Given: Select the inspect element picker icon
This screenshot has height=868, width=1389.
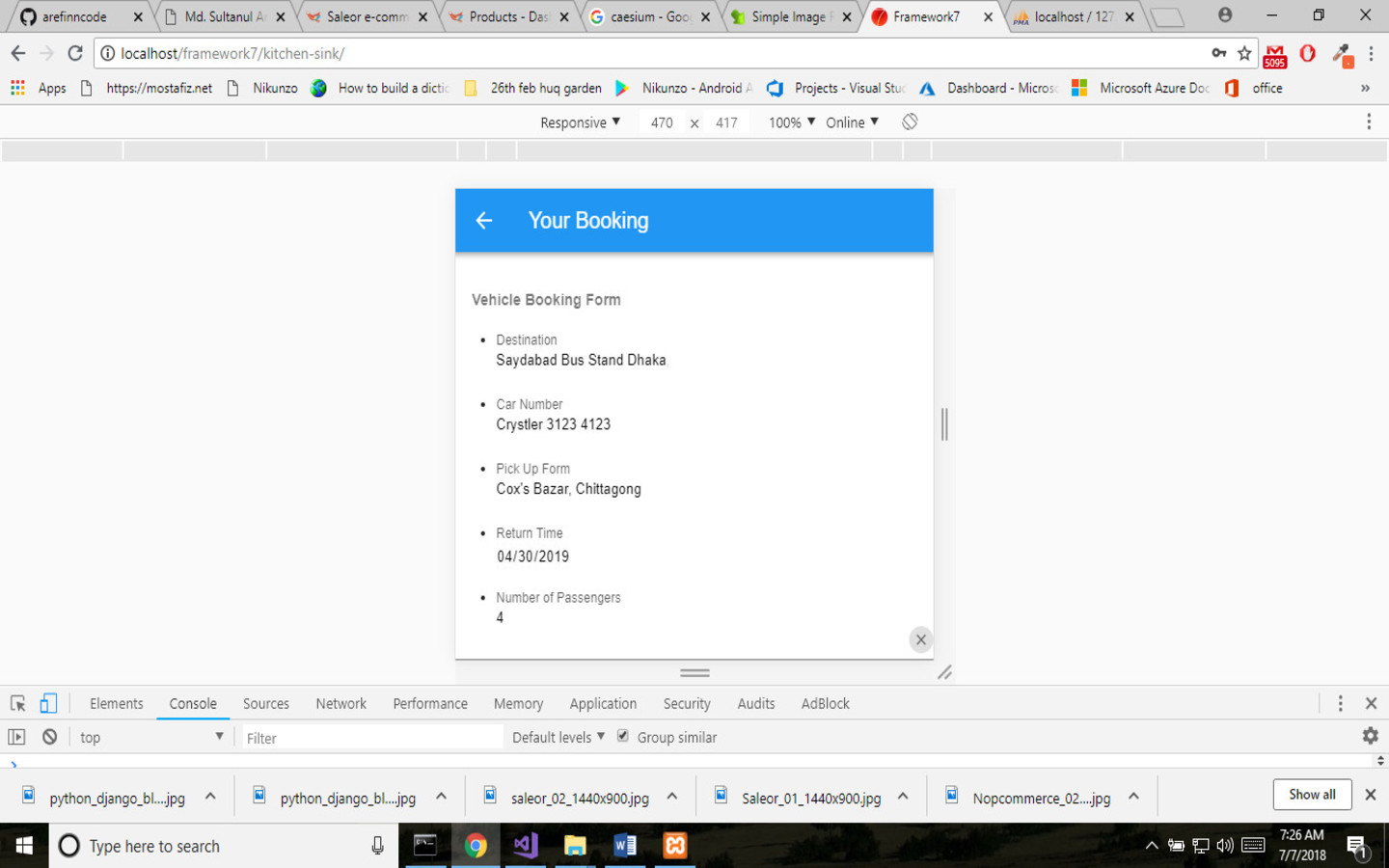Looking at the screenshot, I should (x=17, y=703).
